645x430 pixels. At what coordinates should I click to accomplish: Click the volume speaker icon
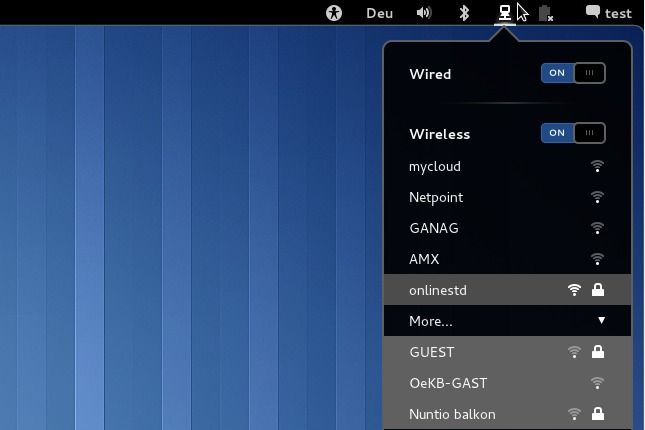pyautogui.click(x=424, y=13)
